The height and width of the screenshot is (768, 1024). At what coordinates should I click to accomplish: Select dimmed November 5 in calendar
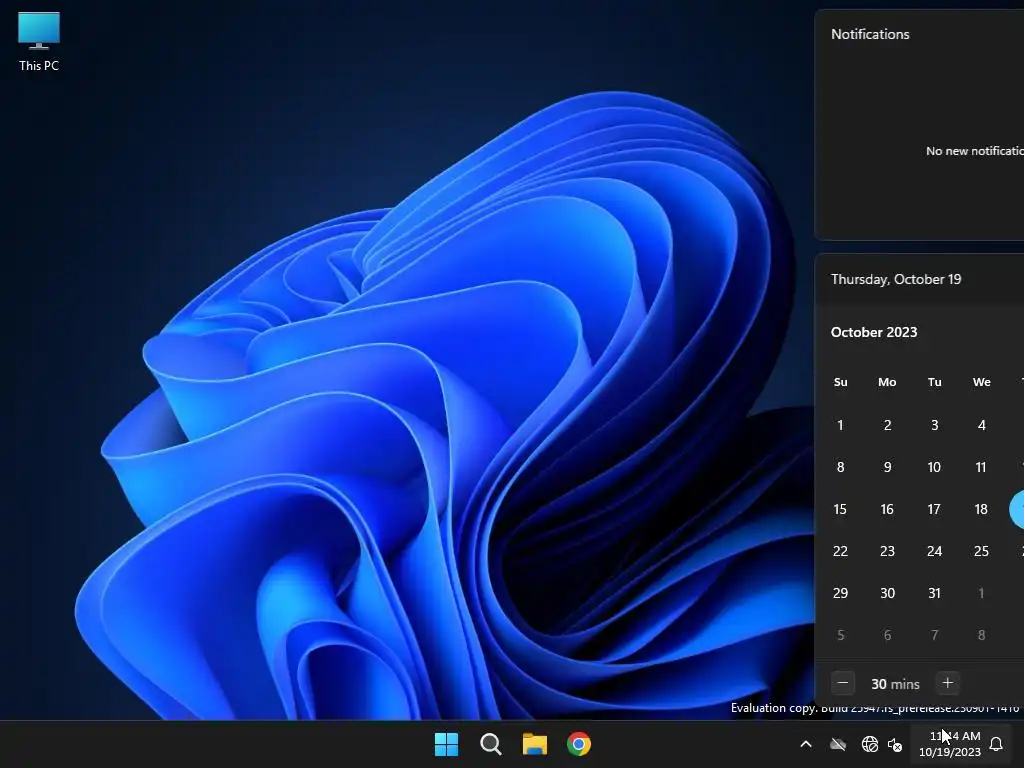click(x=840, y=635)
